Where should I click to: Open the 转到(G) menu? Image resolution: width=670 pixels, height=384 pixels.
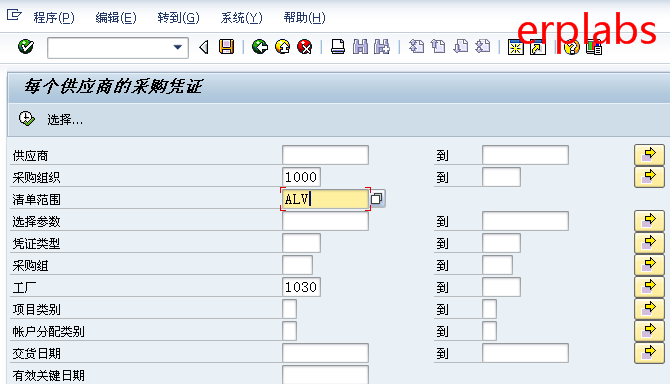coord(178,18)
